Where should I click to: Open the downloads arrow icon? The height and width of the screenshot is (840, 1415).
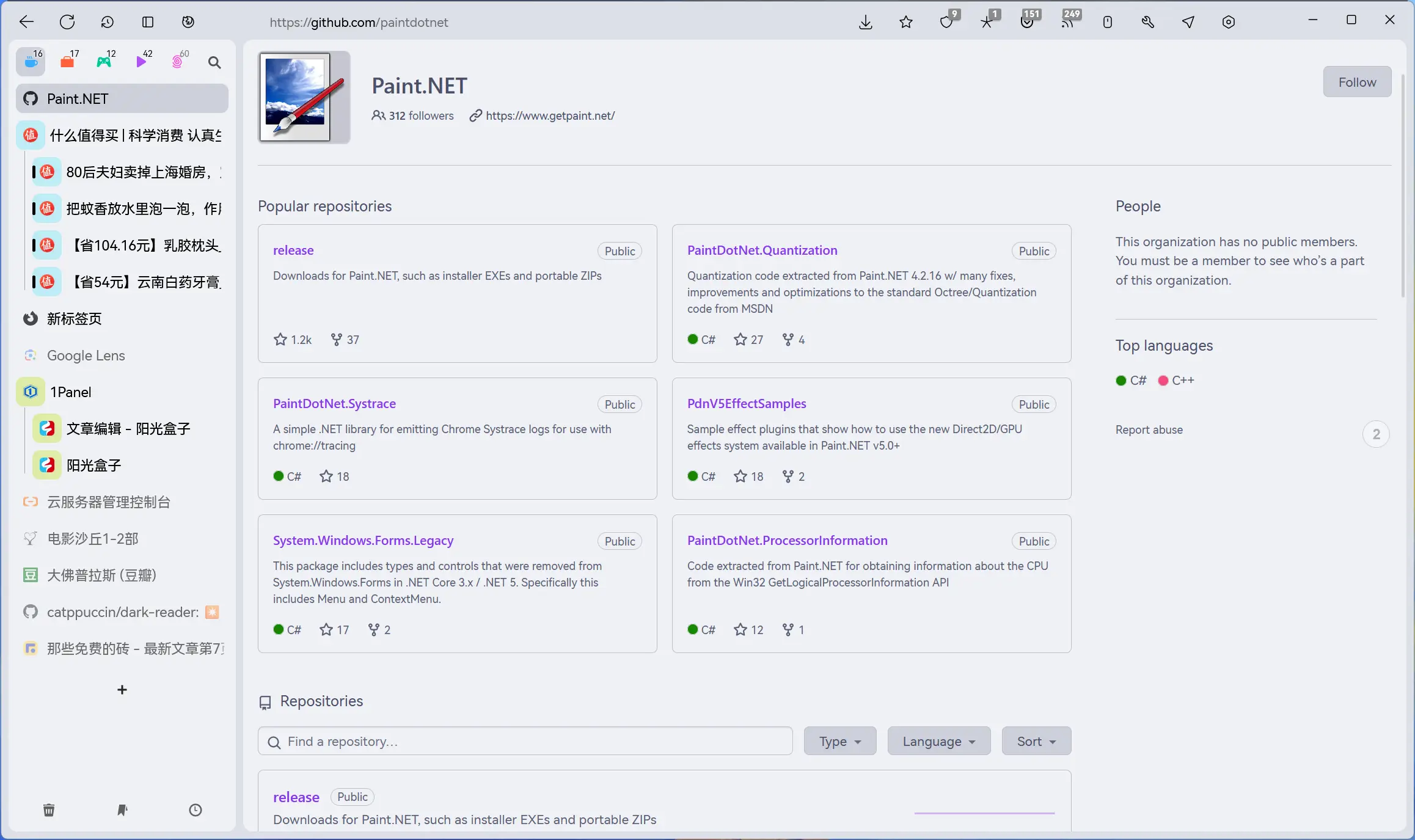click(x=866, y=22)
